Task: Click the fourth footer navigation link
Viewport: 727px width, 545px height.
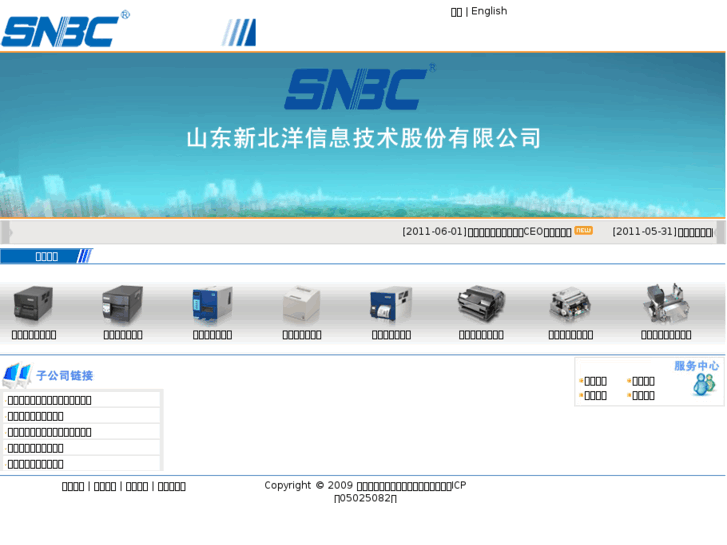Action: [x=172, y=486]
